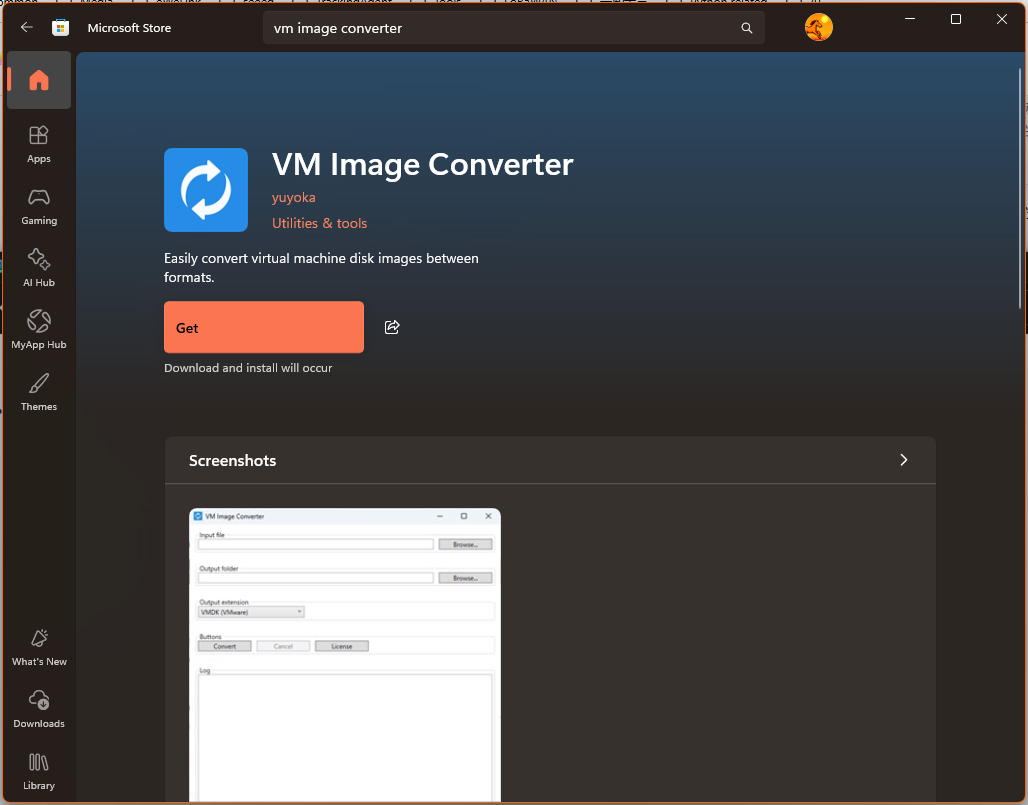Go to Apps section
The width and height of the screenshot is (1028, 805).
click(39, 144)
